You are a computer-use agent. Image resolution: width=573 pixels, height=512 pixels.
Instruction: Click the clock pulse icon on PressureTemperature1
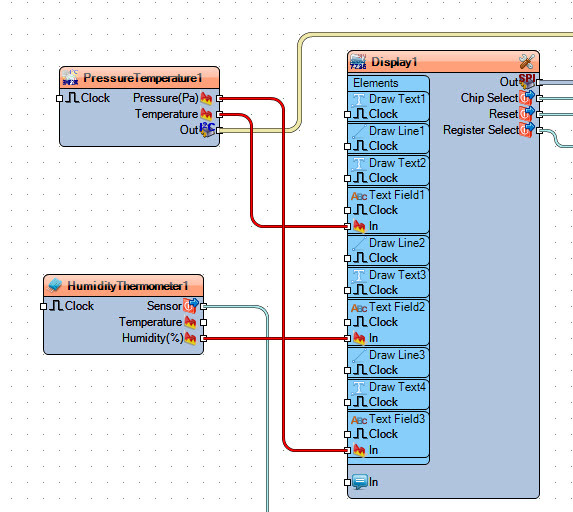(72, 98)
